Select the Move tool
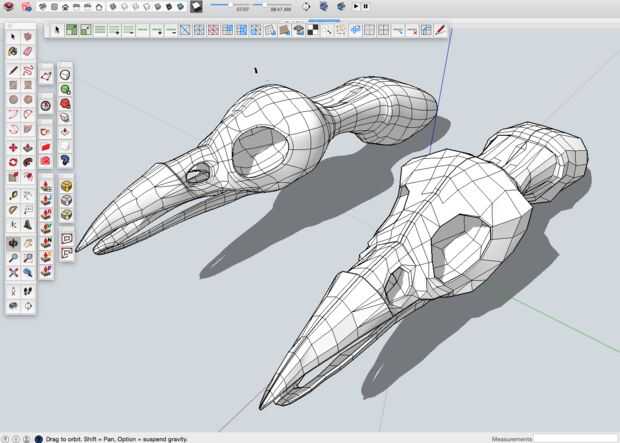 (x=13, y=148)
